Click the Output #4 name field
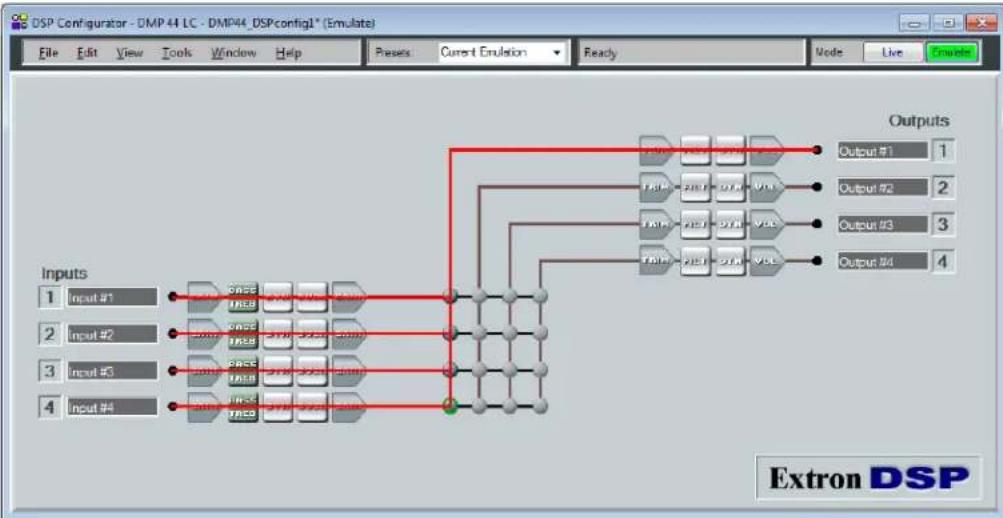The width and height of the screenshot is (1003, 518). click(882, 260)
